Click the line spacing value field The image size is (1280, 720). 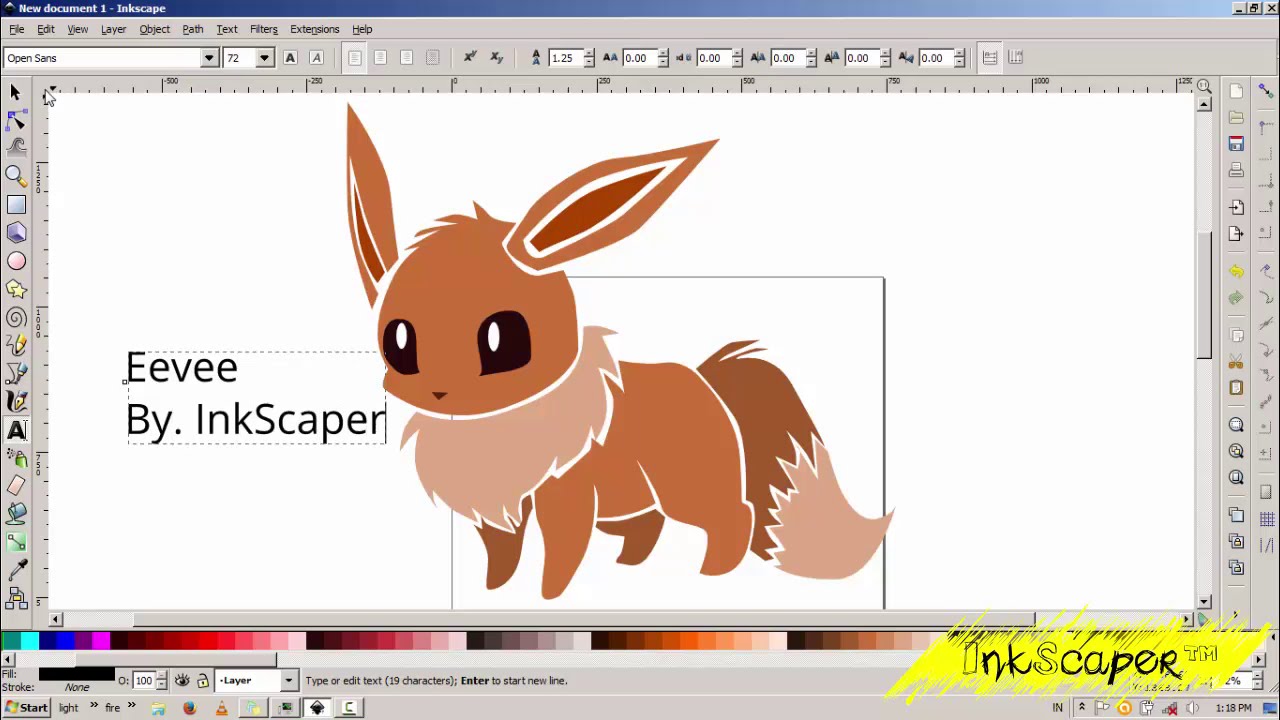(562, 58)
